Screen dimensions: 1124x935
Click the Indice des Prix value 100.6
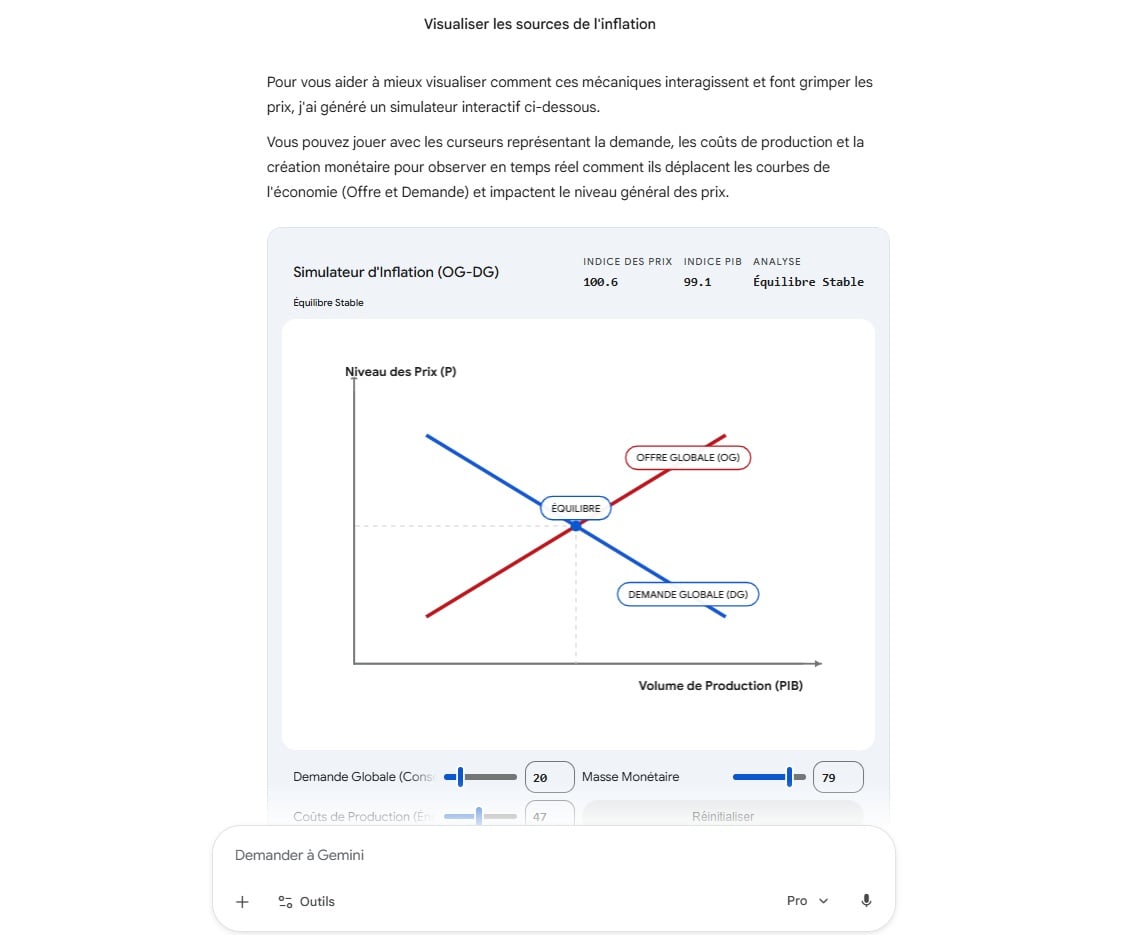pyautogui.click(x=600, y=282)
